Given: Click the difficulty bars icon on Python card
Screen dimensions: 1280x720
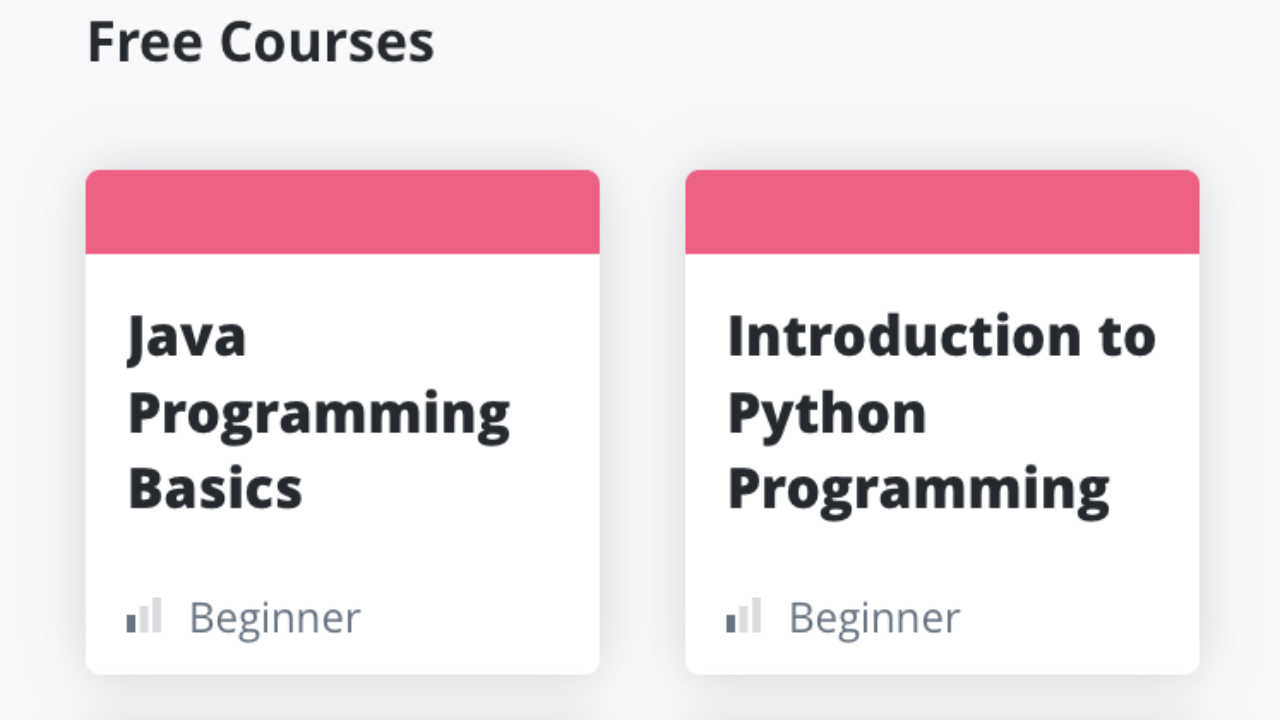Looking at the screenshot, I should coord(744,616).
